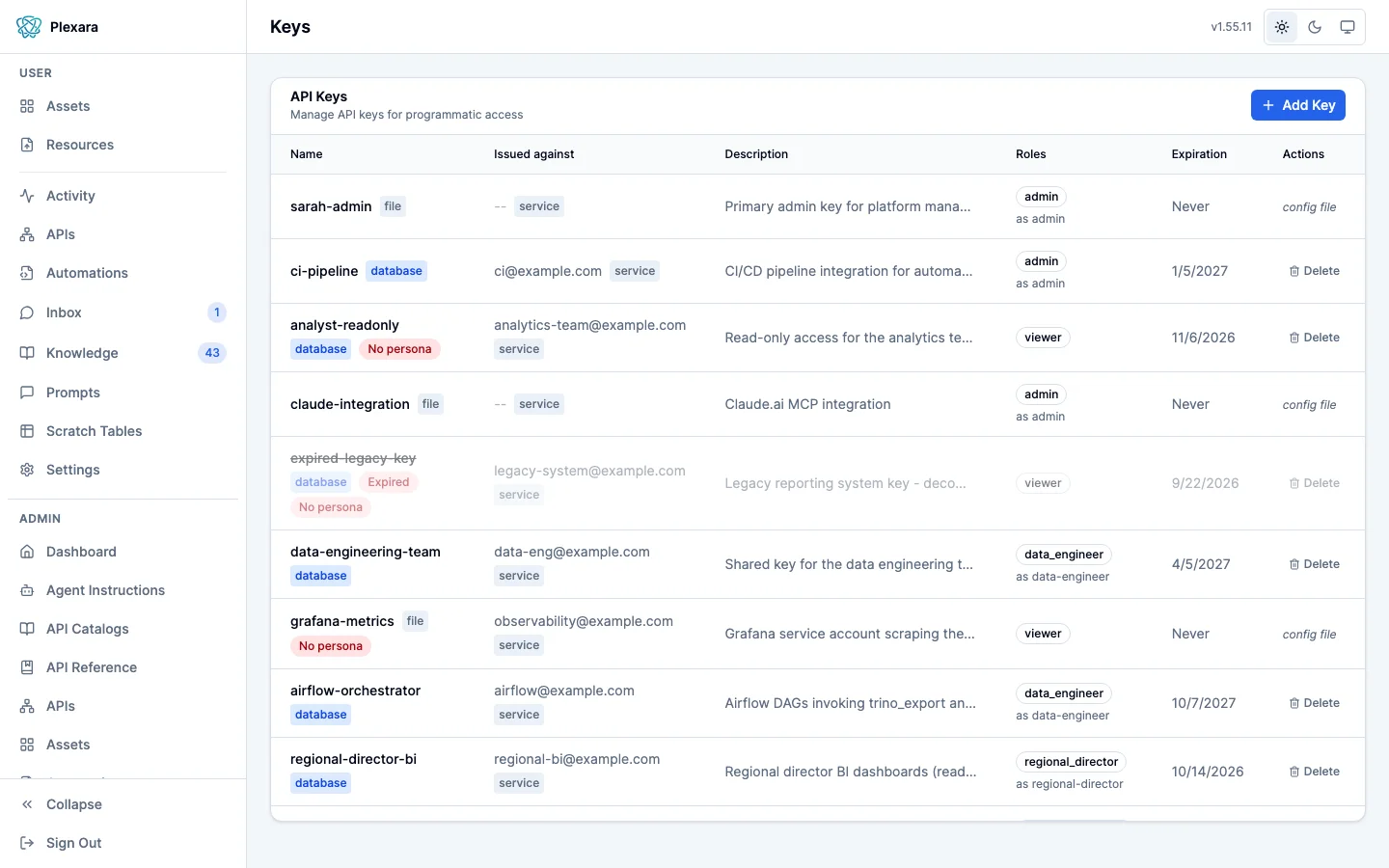Click the Agent Instructions bot icon
Screen dimensions: 1389x868
(27, 590)
